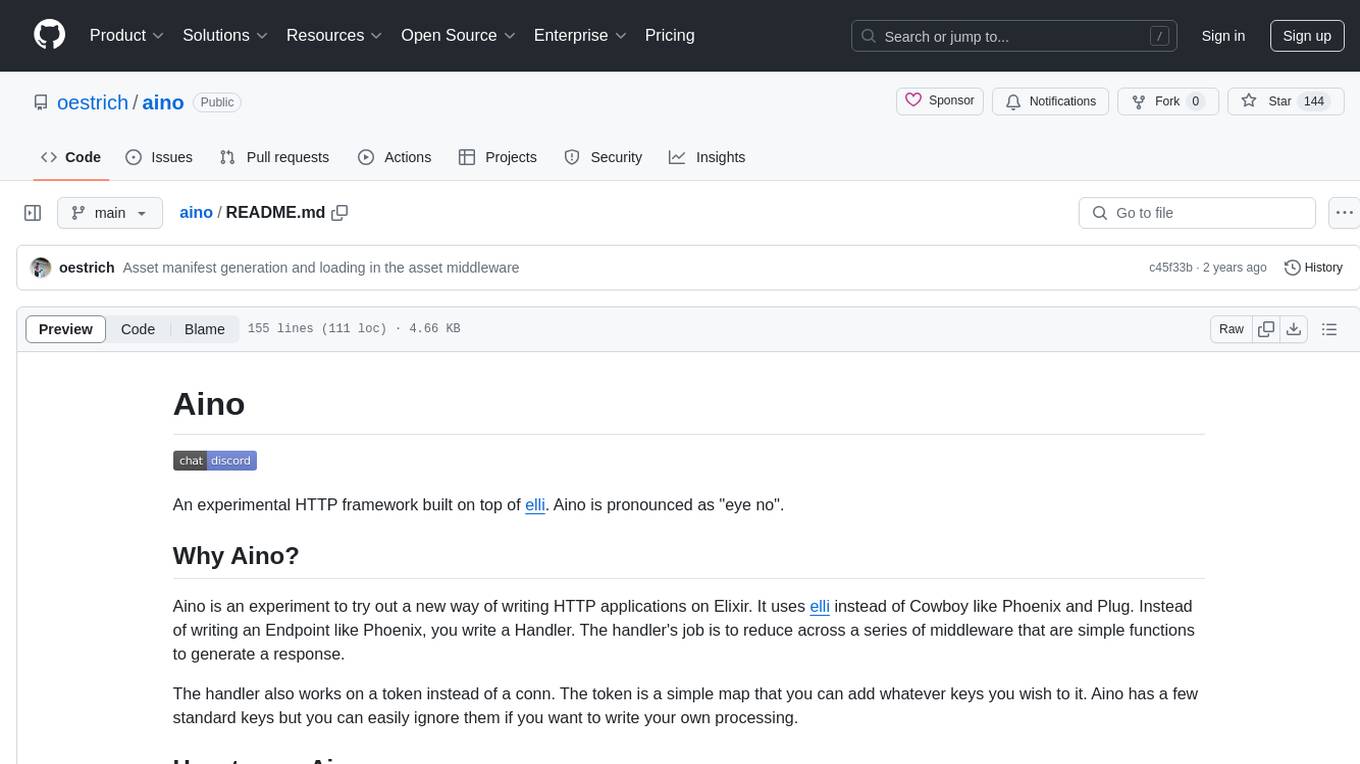This screenshot has height=764, width=1360.
Task: Open the chat discord badge
Action: pyautogui.click(x=215, y=460)
